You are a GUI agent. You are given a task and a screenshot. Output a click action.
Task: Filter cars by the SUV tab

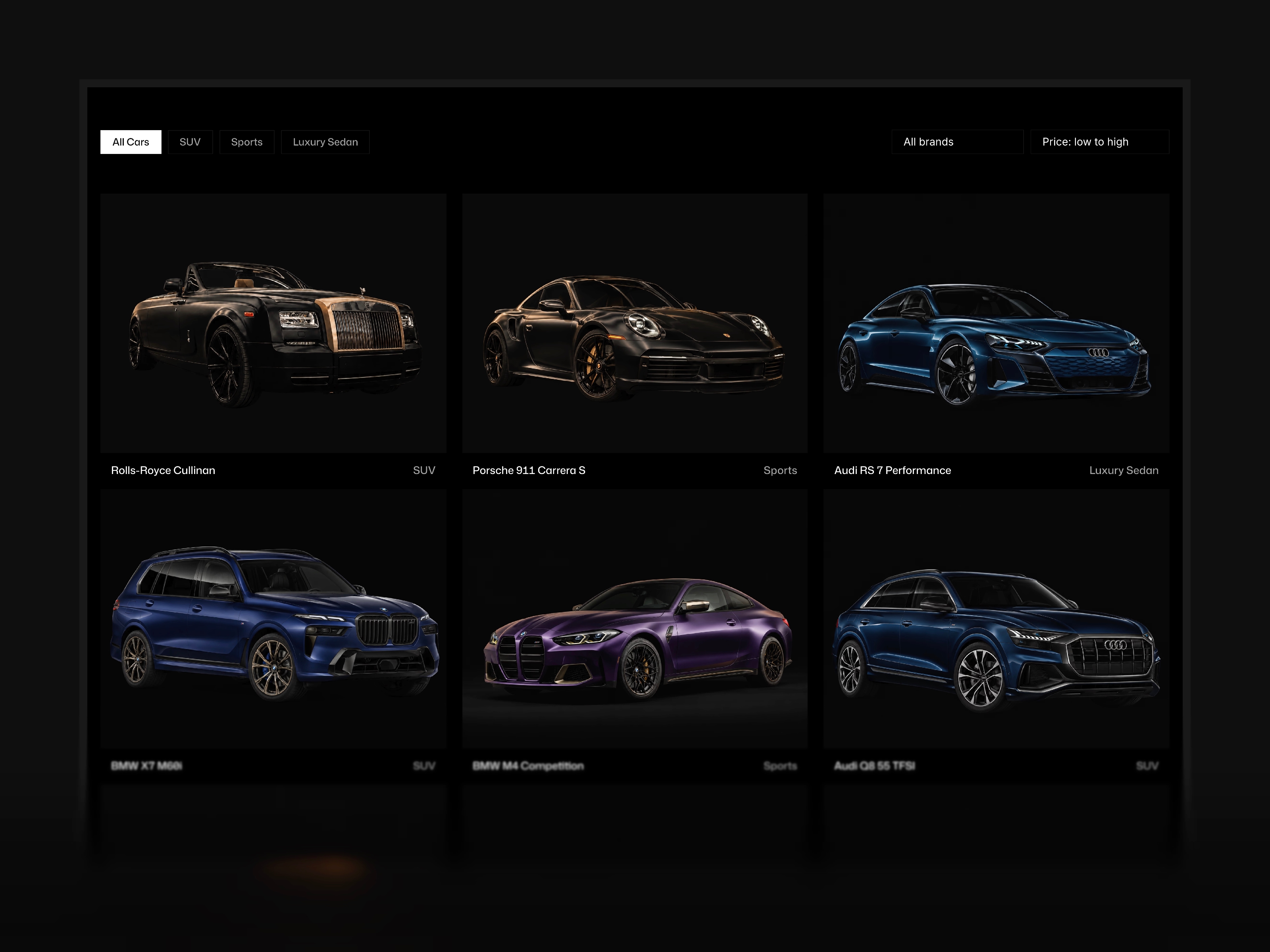tap(190, 142)
